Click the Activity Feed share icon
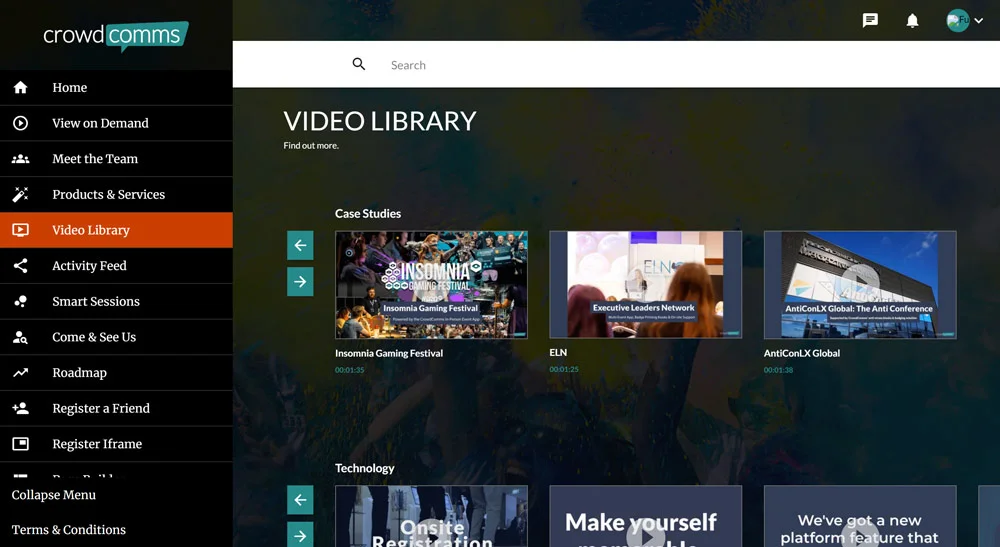 tap(20, 266)
